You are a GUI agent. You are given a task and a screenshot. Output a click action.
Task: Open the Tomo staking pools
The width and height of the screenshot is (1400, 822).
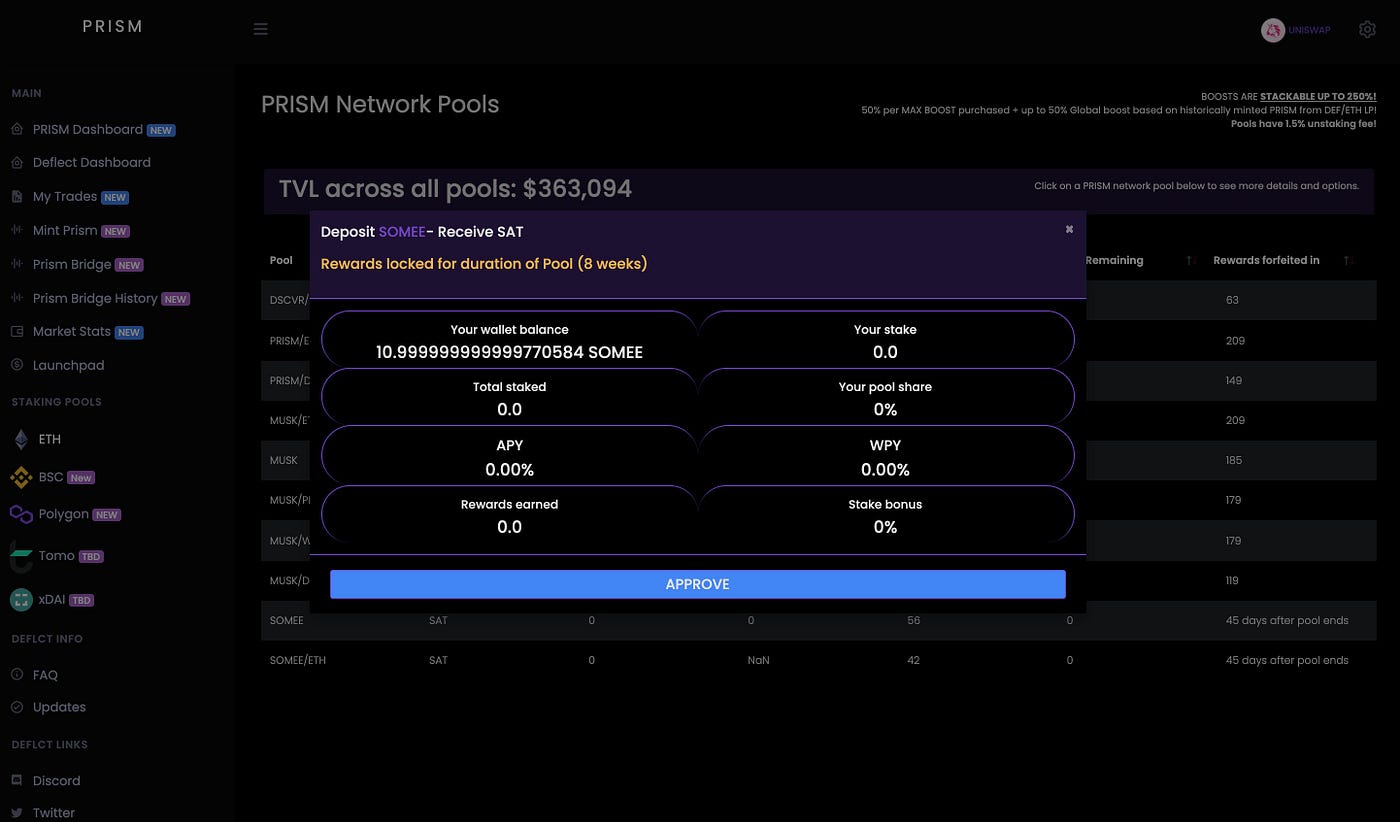57,556
